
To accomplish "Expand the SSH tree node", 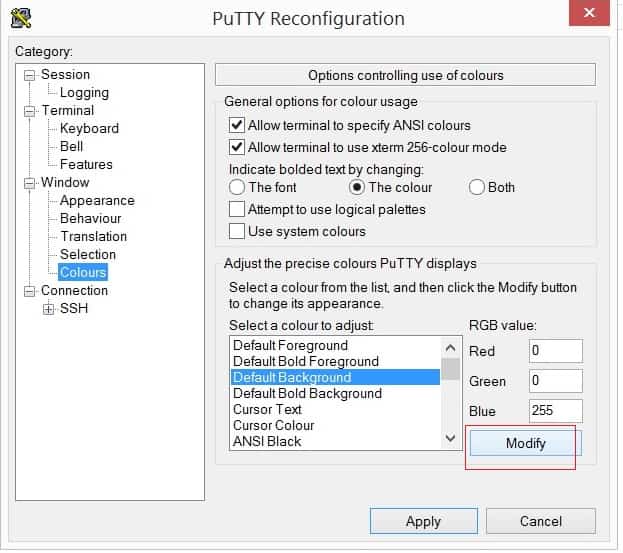I will point(48,309).
